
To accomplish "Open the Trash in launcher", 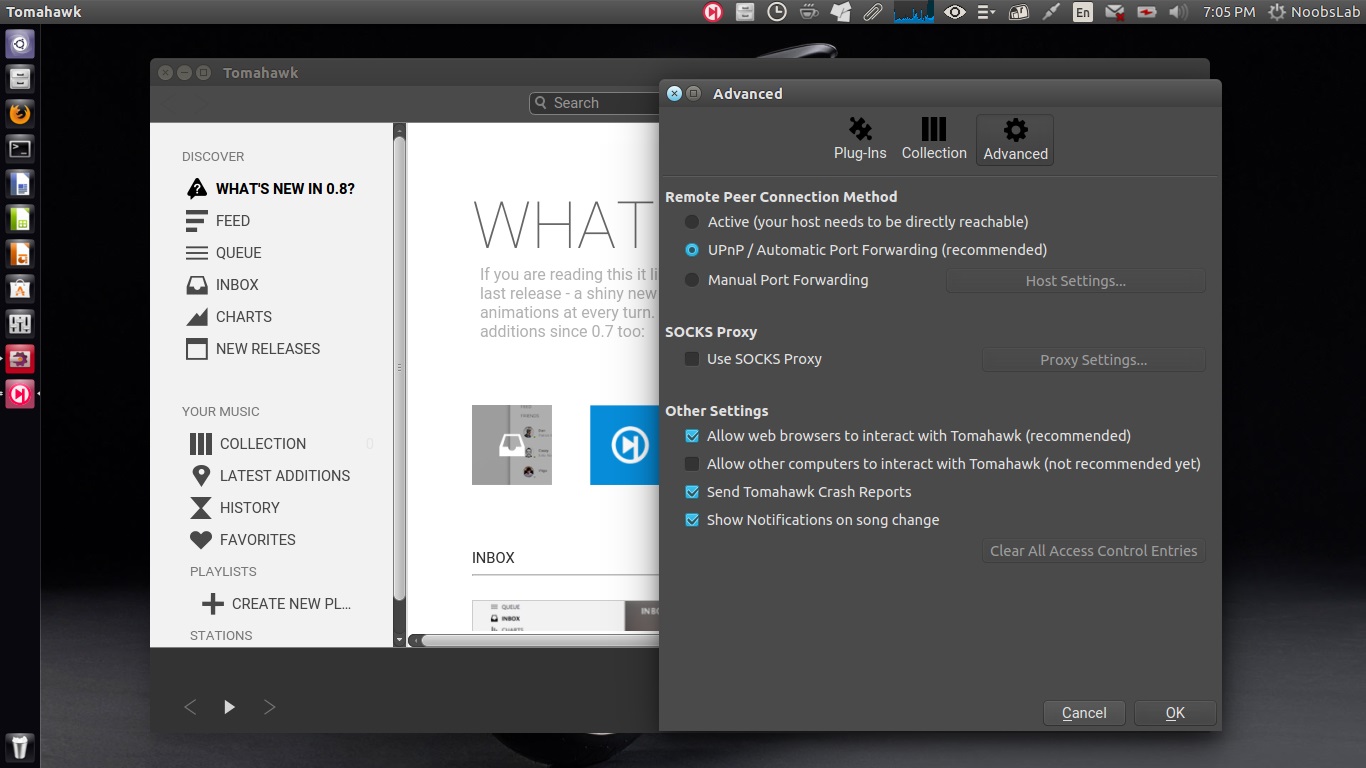I will [20, 746].
